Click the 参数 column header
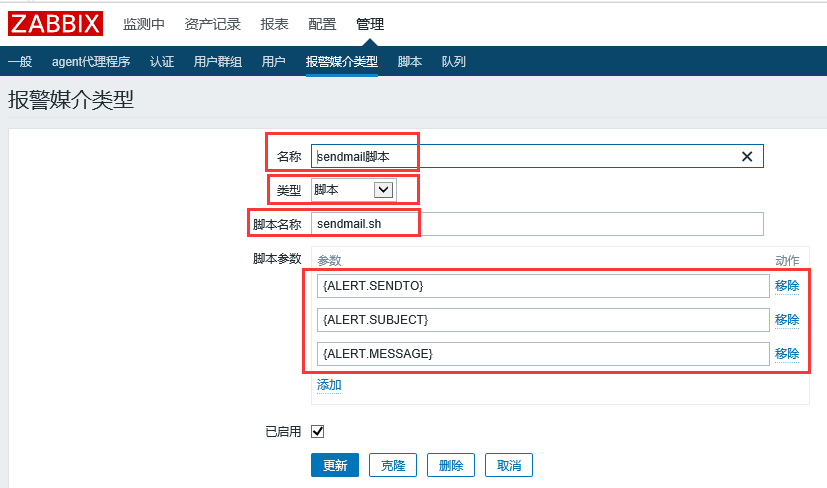The width and height of the screenshot is (827, 488). pos(329,261)
